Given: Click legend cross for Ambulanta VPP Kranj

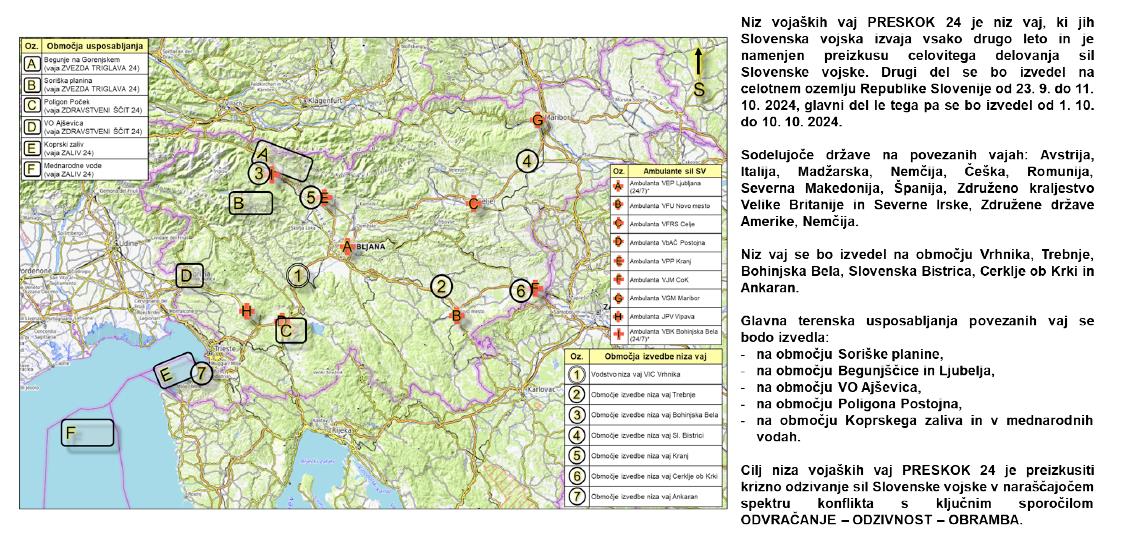Looking at the screenshot, I should point(618,261).
